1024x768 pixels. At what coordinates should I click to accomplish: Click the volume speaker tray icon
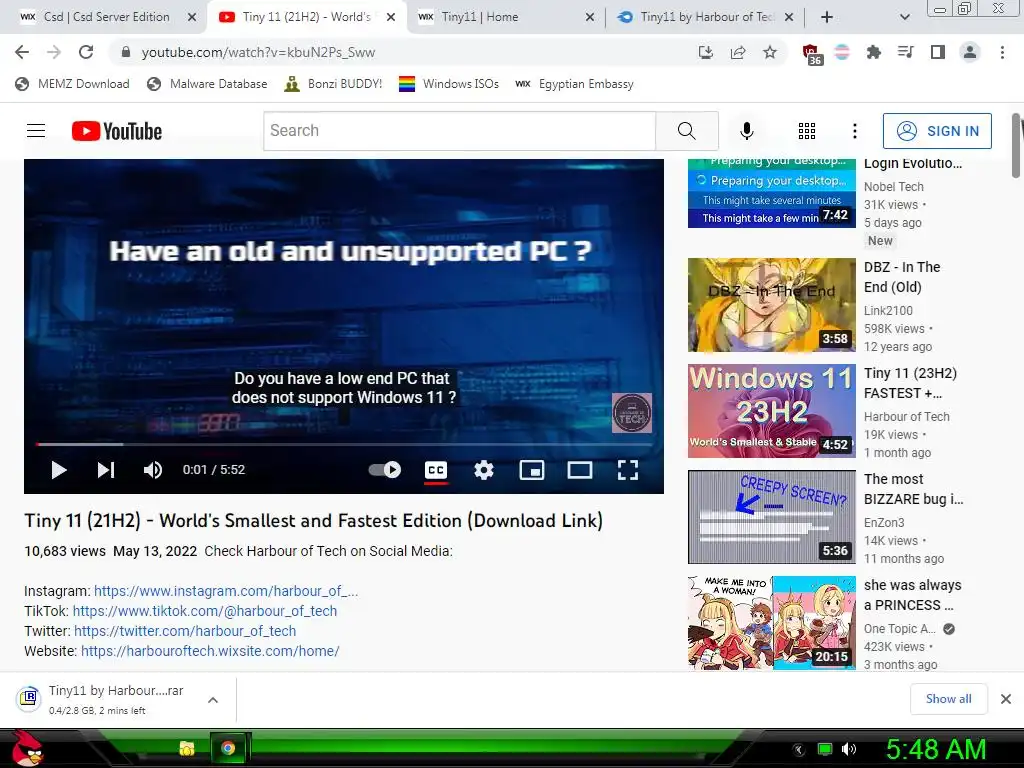[x=848, y=749]
